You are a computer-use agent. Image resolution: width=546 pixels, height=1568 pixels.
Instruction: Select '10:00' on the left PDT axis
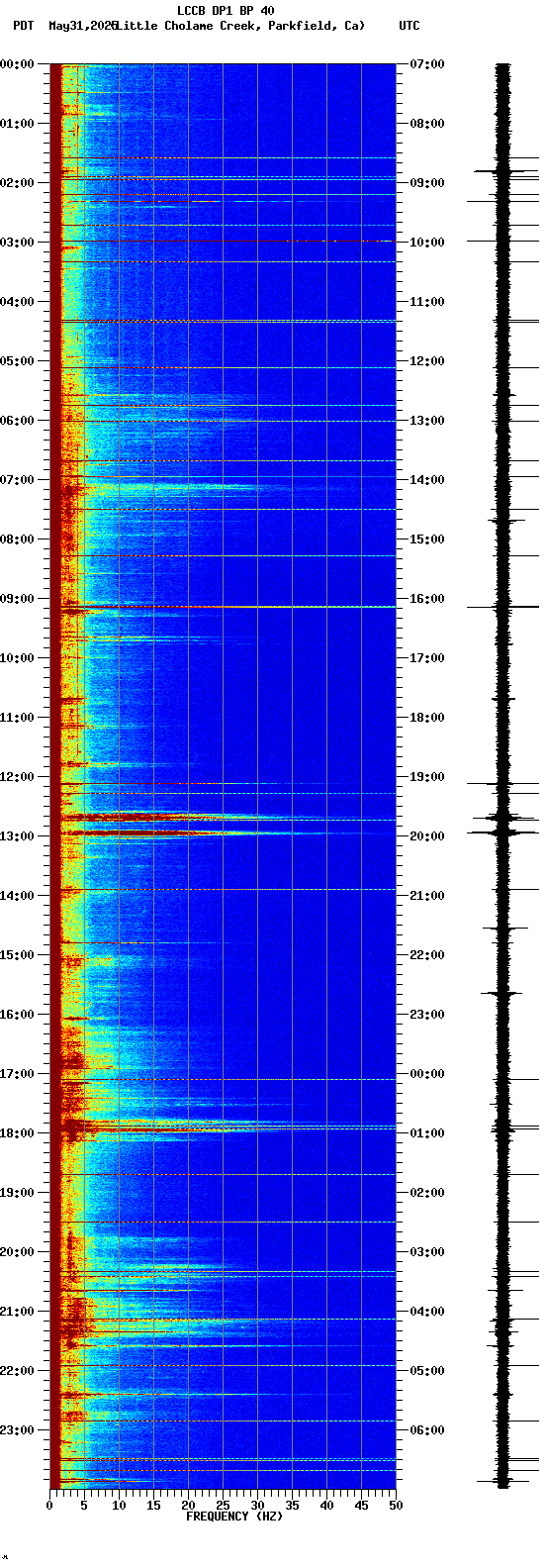(x=17, y=658)
